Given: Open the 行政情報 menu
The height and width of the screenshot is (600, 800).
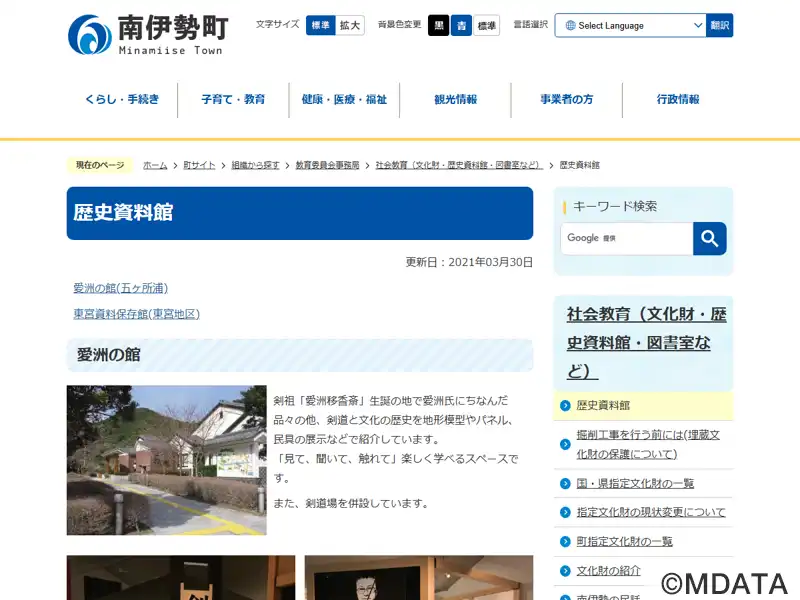Looking at the screenshot, I should click(677, 100).
